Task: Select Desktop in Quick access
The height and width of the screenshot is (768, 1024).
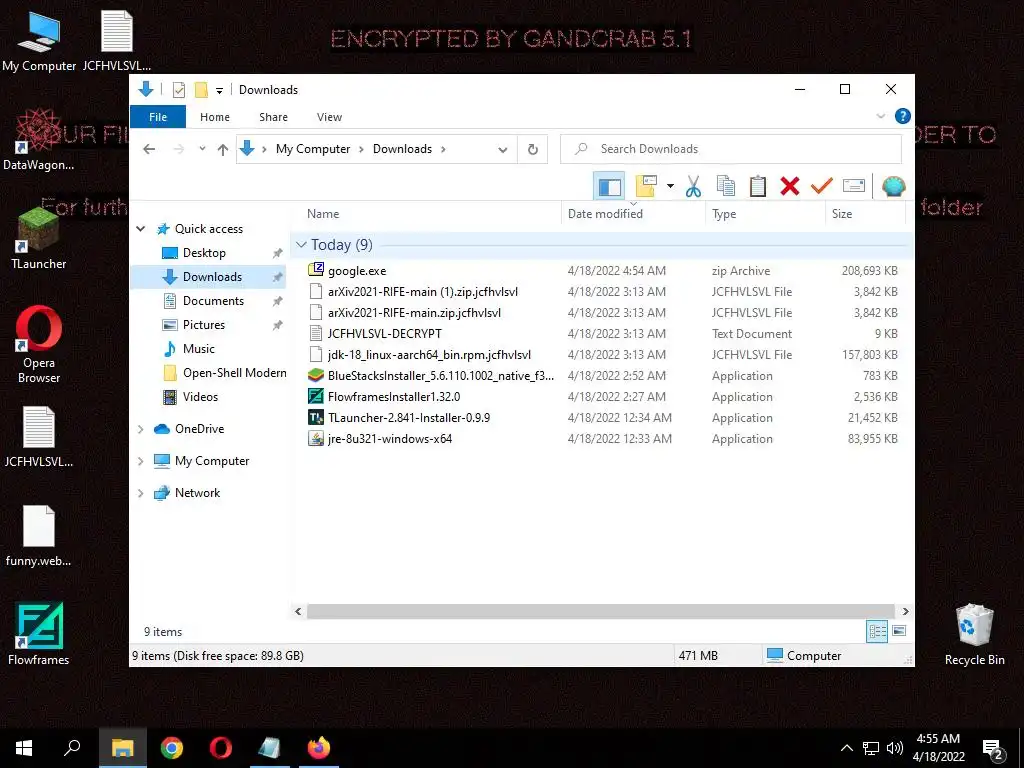Action: pos(204,253)
